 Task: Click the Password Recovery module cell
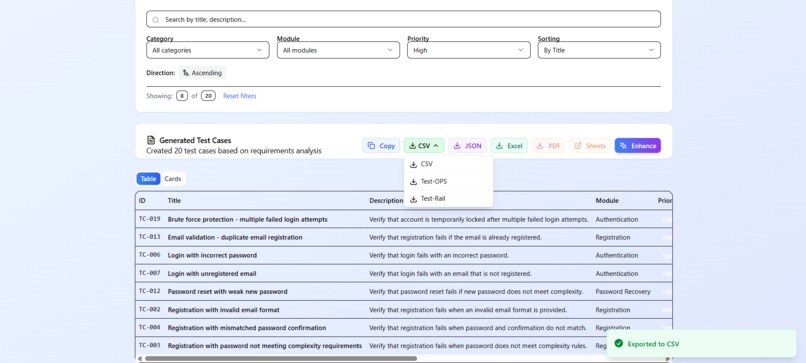click(x=623, y=292)
